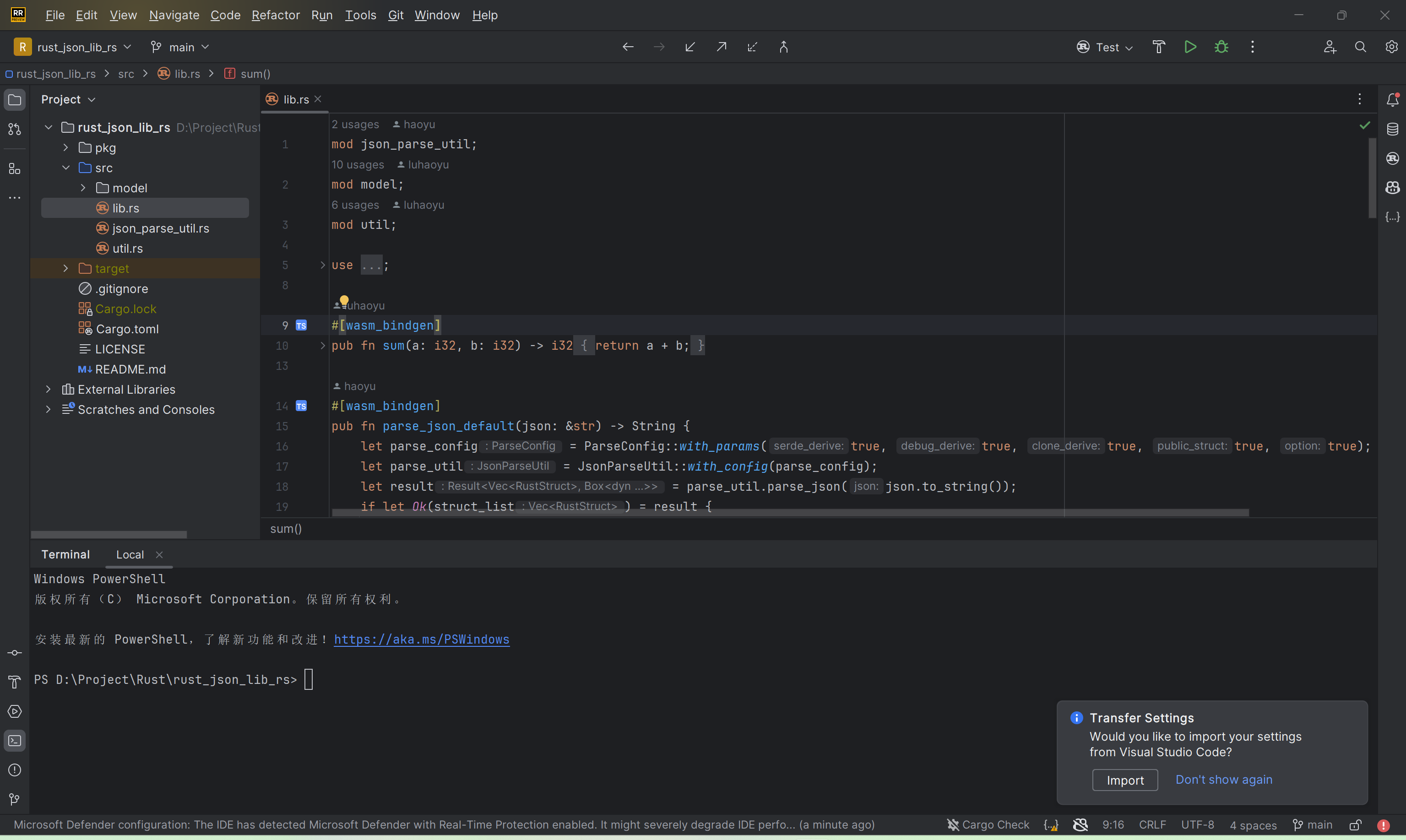The height and width of the screenshot is (840, 1406).
Task: Open the Structure tool window icon
Action: 15,168
